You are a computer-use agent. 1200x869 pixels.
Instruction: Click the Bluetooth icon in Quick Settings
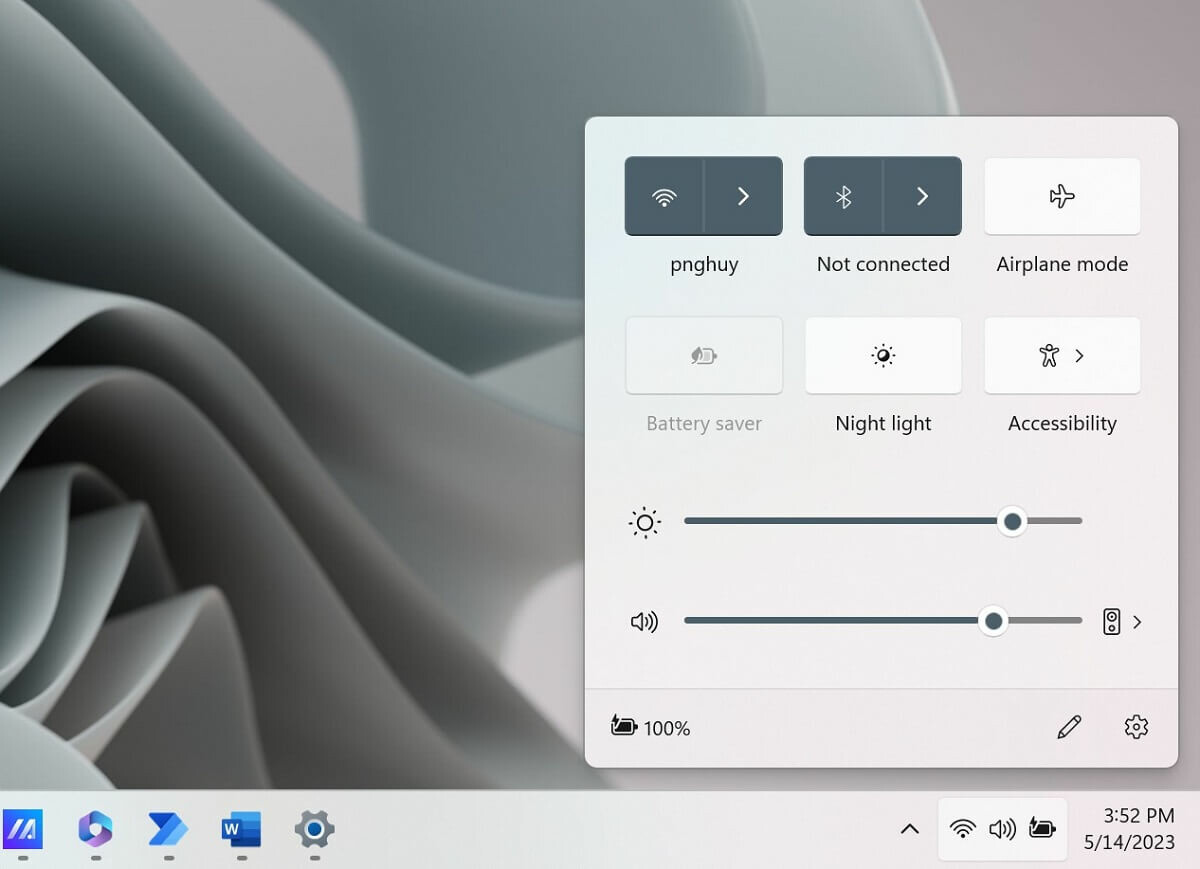843,196
